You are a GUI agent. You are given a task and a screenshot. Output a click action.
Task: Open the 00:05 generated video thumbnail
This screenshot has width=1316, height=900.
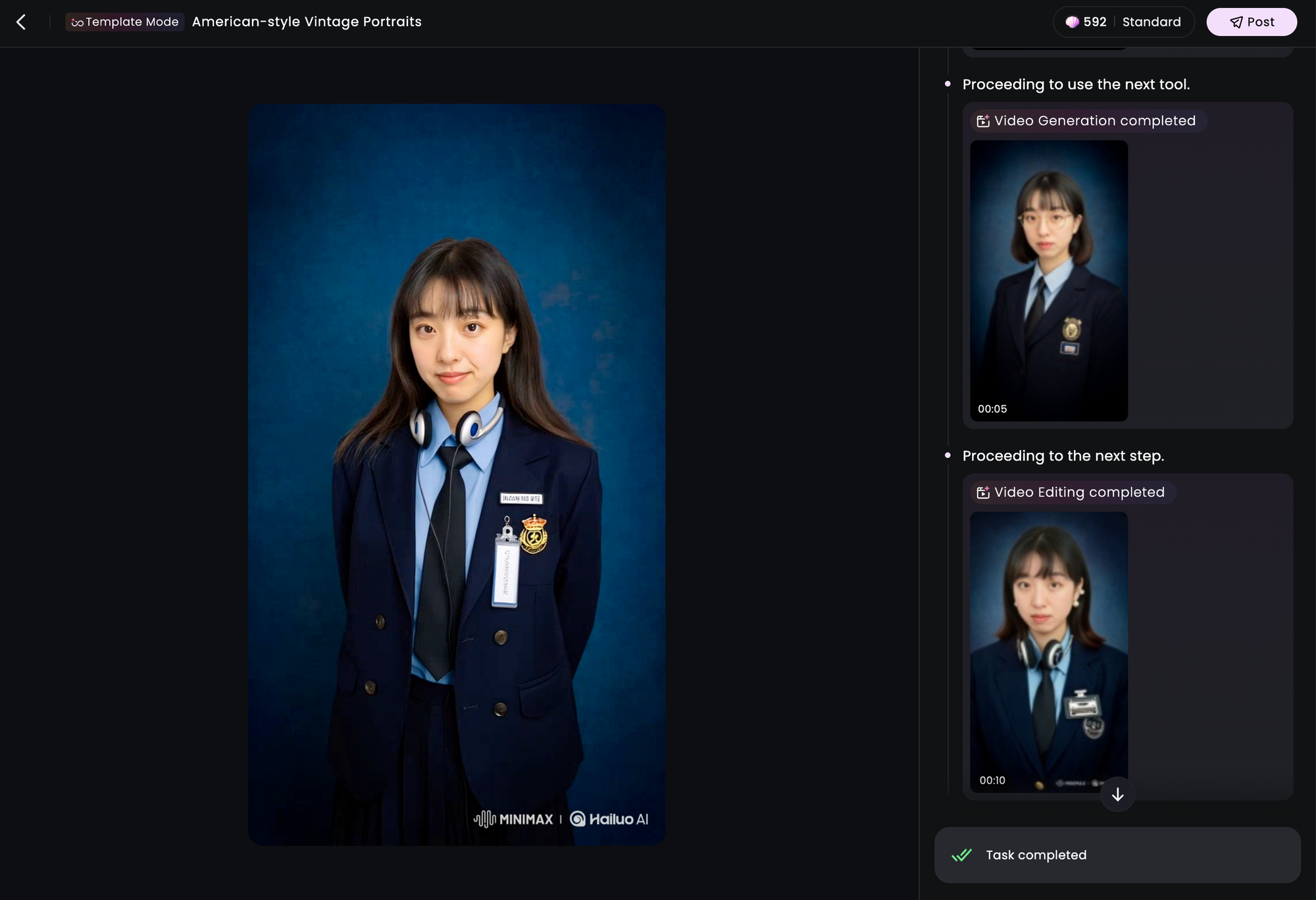pyautogui.click(x=1049, y=281)
